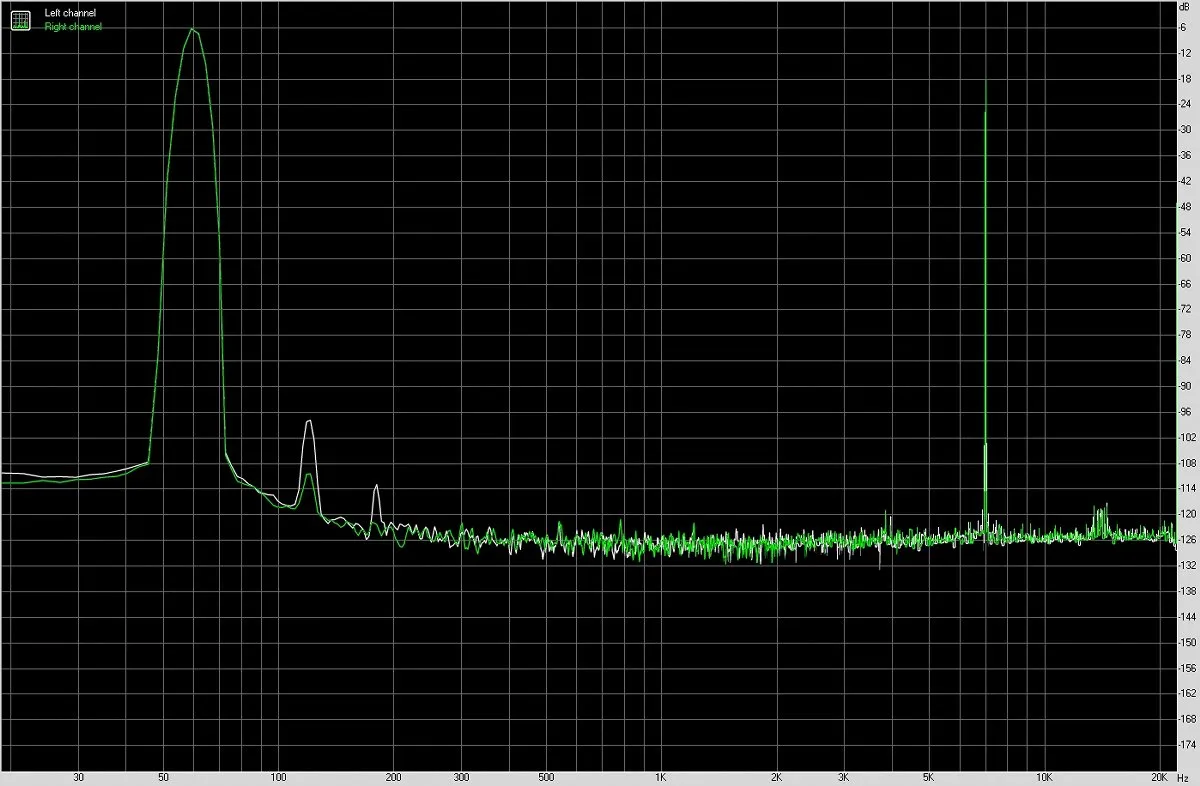Click the graph legend icon
The image size is (1200, 786).
(21, 19)
